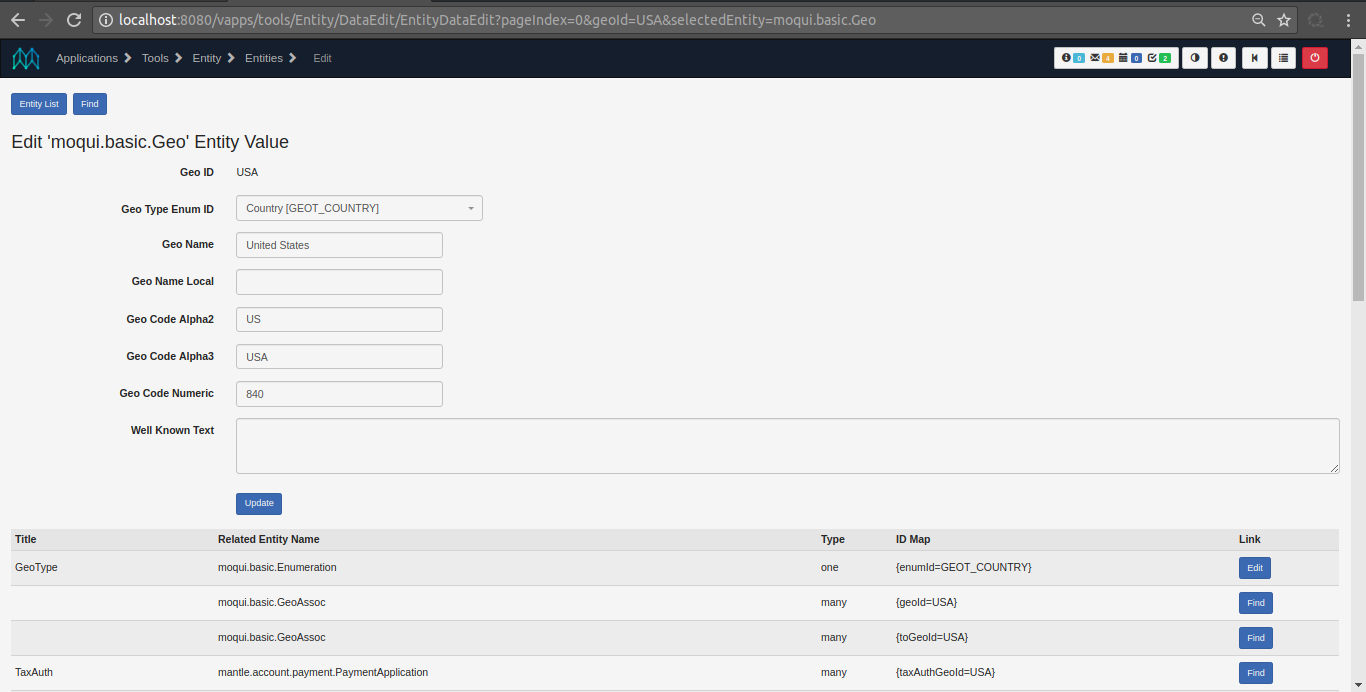Open the exclamation notification history
This screenshot has width=1366, height=692.
coord(1224,58)
